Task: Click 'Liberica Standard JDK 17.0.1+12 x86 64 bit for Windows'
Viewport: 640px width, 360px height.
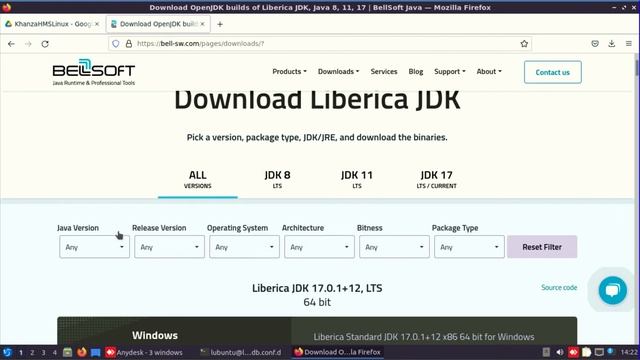Action: [424, 337]
